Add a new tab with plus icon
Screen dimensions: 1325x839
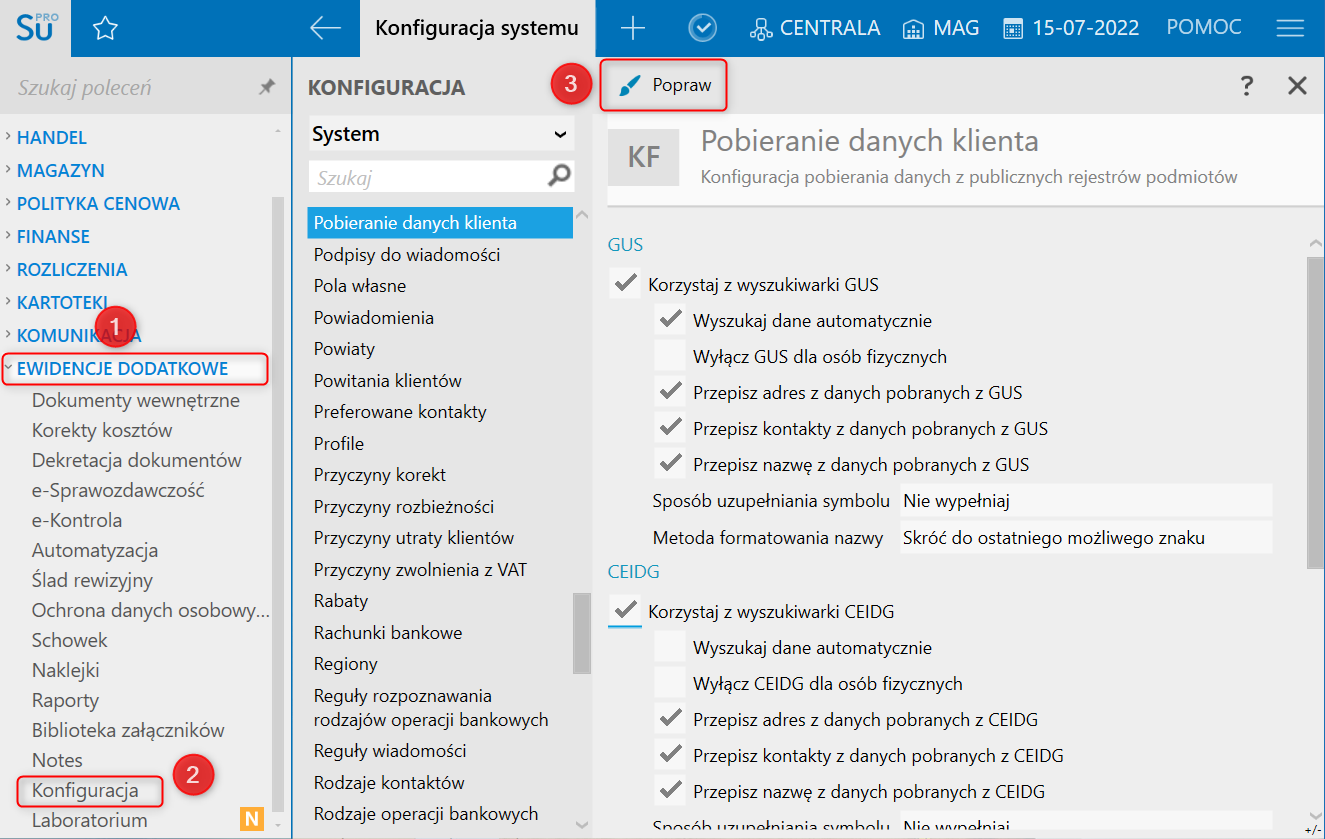(x=633, y=28)
